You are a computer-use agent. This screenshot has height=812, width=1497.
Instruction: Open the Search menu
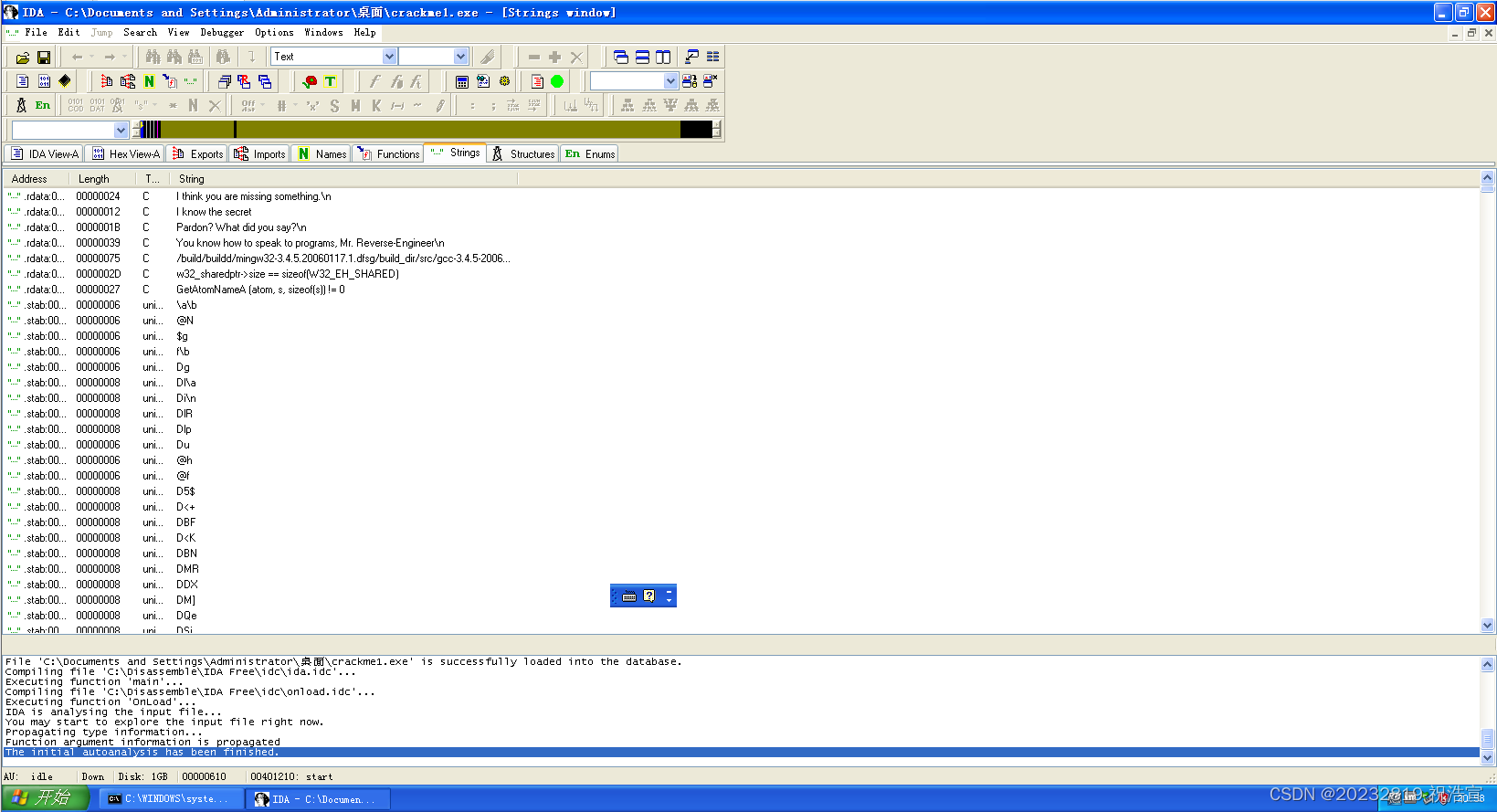pos(141,32)
